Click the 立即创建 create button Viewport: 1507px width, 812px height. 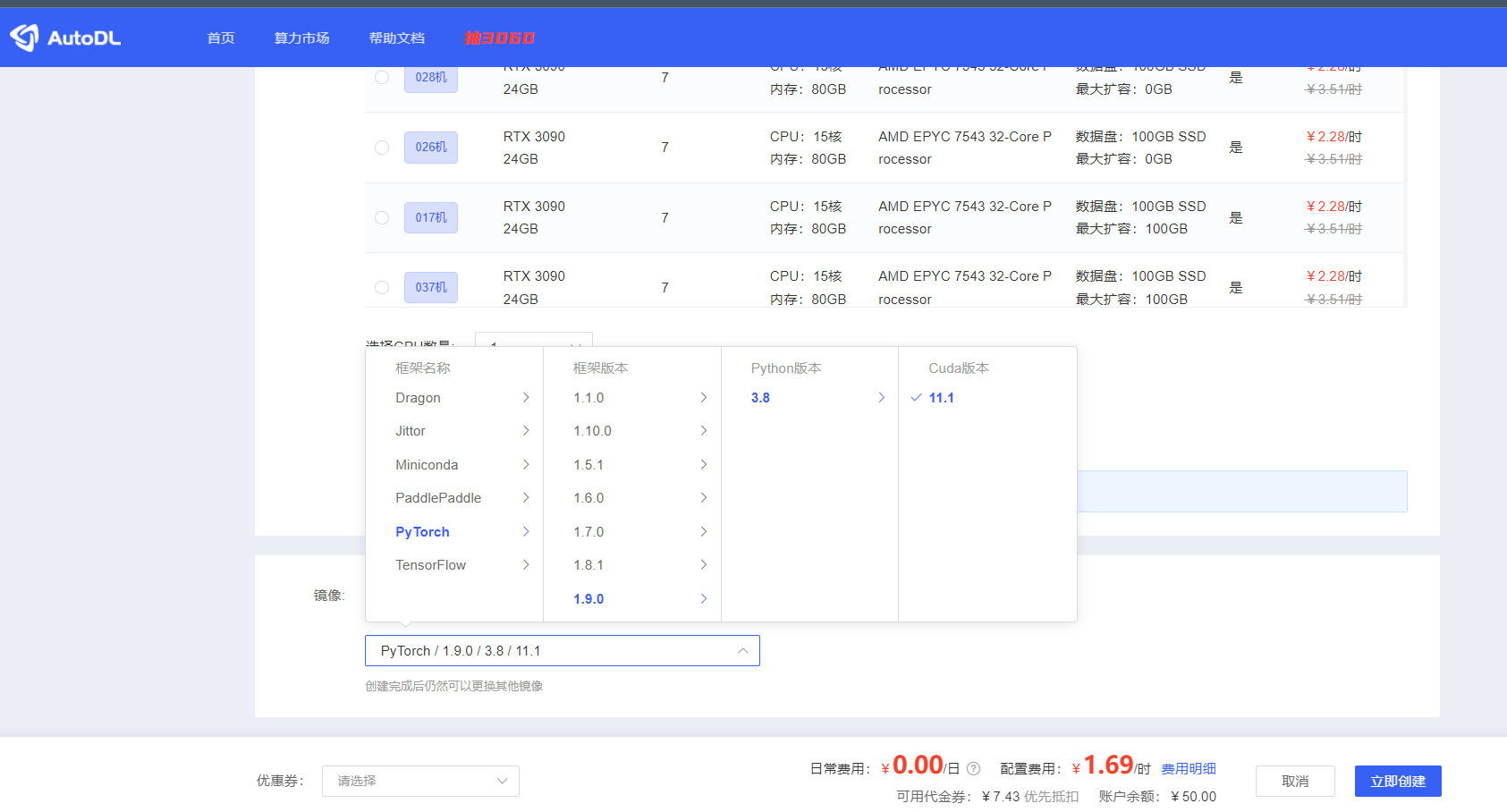1398,781
